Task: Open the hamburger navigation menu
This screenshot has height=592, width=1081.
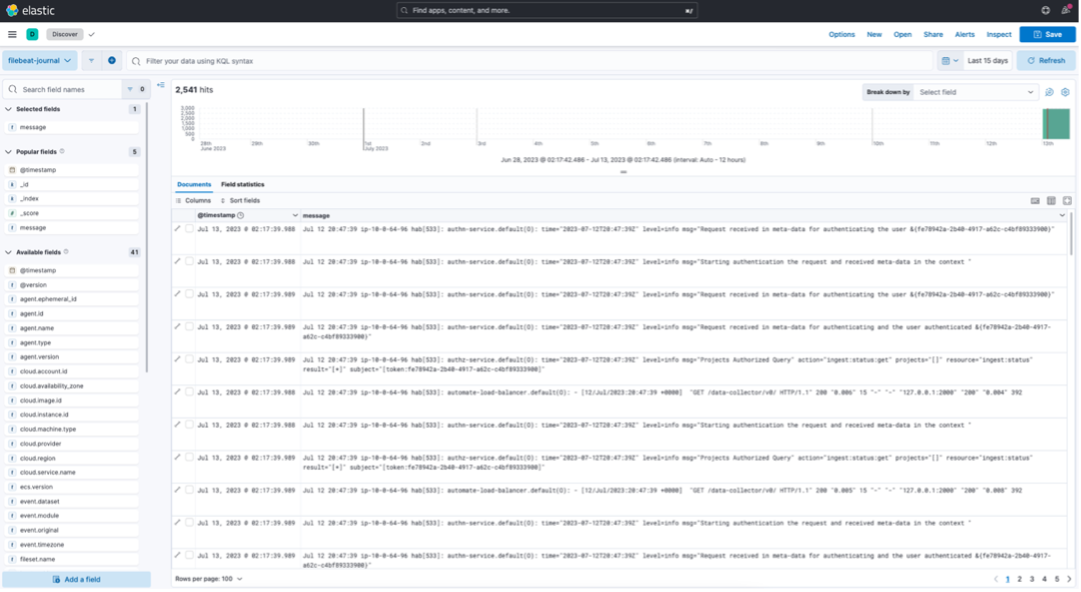Action: click(x=12, y=34)
